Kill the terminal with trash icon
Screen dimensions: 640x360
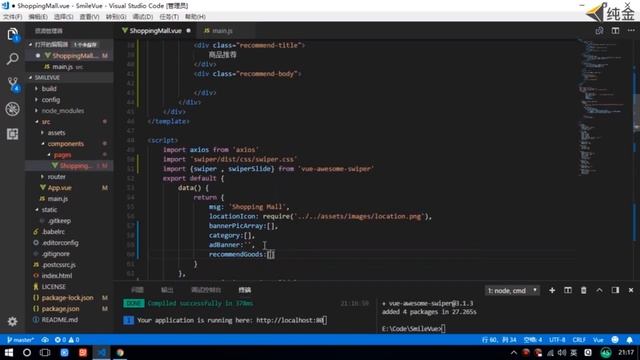584,290
